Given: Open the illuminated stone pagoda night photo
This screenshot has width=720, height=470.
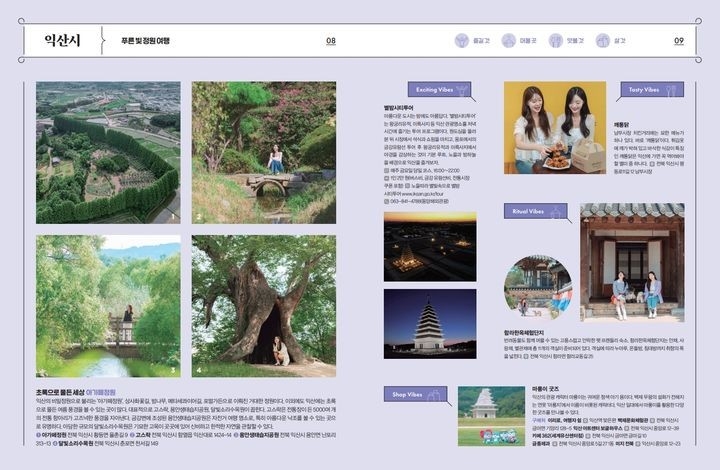Looking at the screenshot, I should (429, 323).
